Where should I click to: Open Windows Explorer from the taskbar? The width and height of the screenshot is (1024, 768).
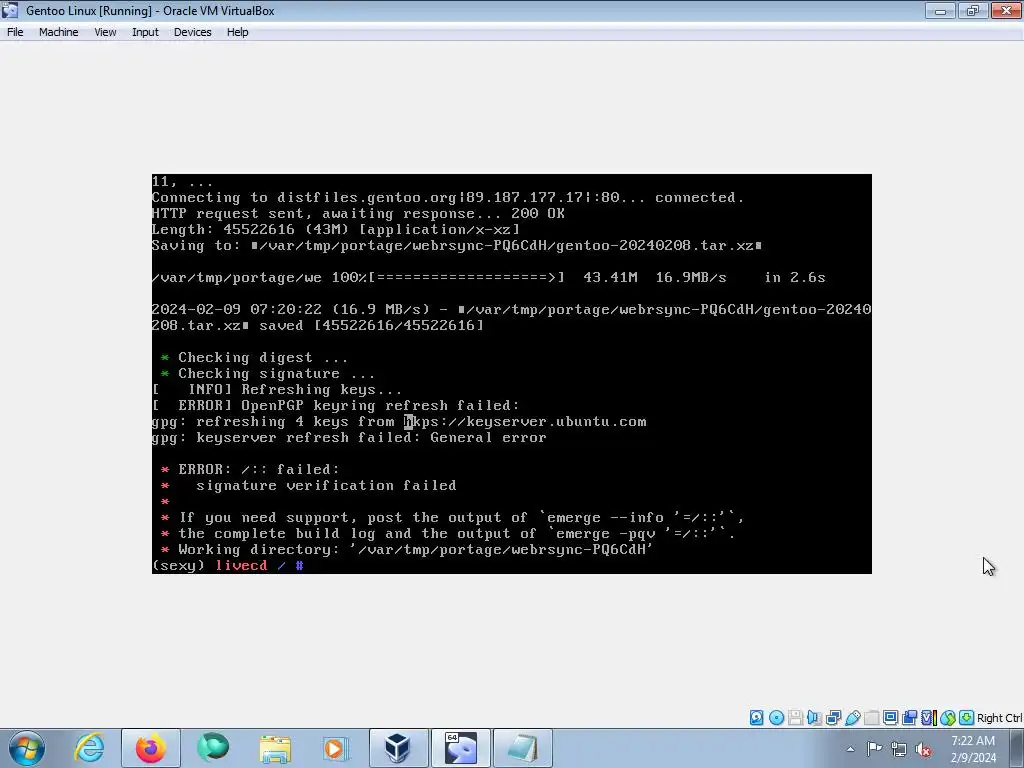(x=275, y=748)
